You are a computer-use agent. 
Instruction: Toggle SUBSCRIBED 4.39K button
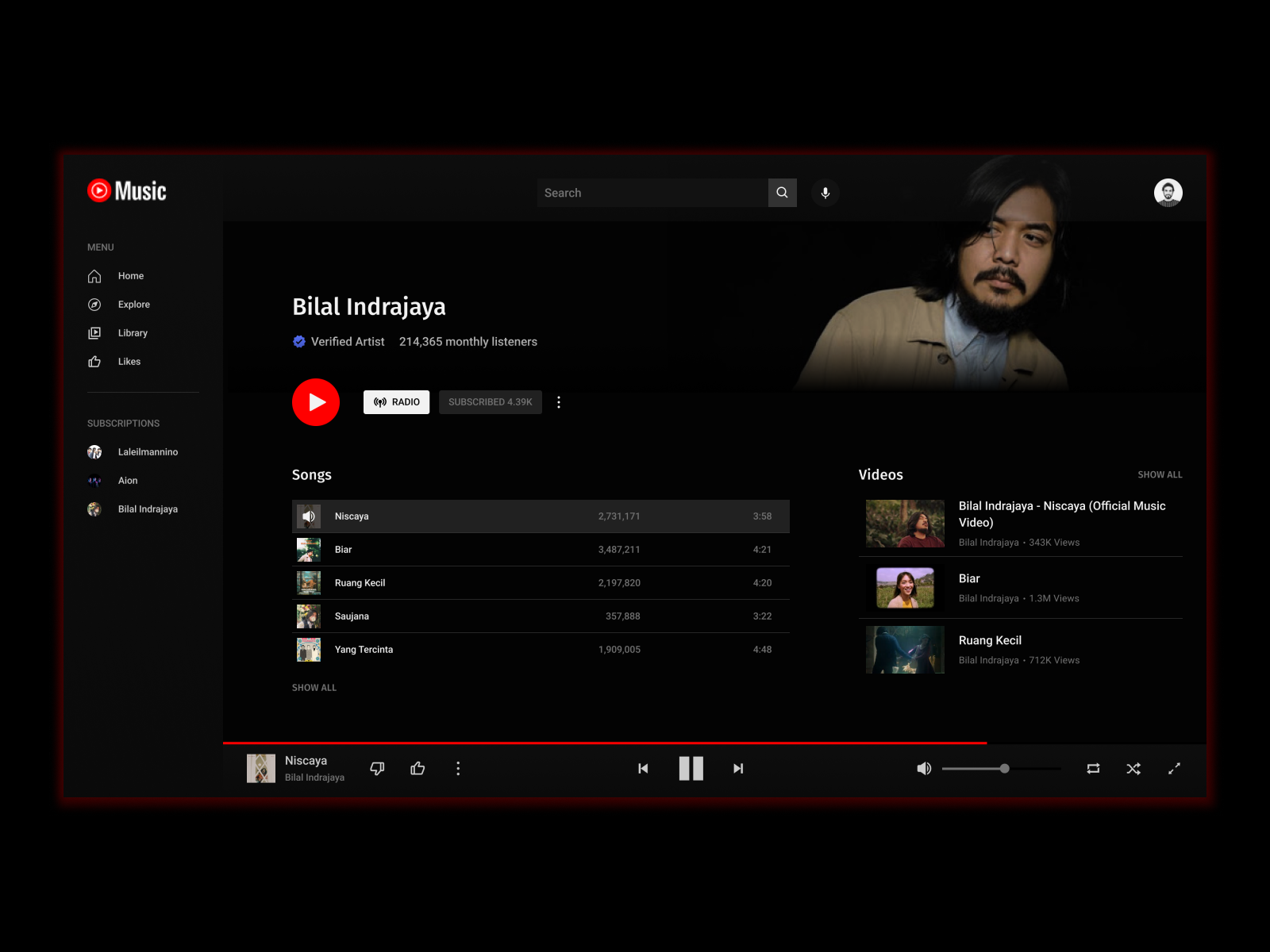pyautogui.click(x=491, y=402)
